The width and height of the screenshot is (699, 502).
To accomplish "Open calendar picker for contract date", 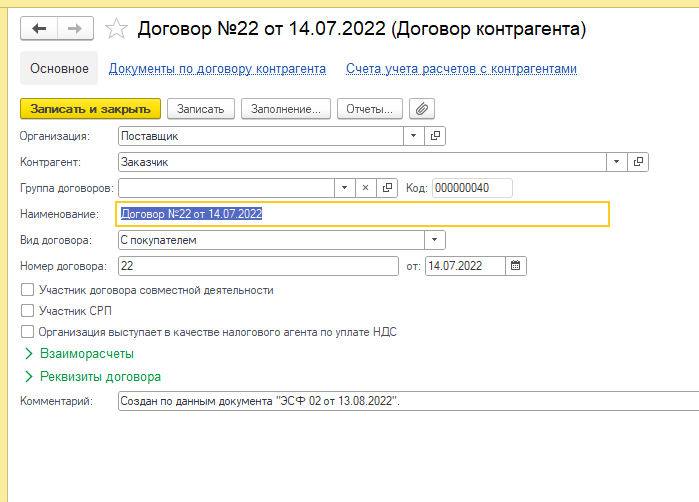I will (x=516, y=266).
